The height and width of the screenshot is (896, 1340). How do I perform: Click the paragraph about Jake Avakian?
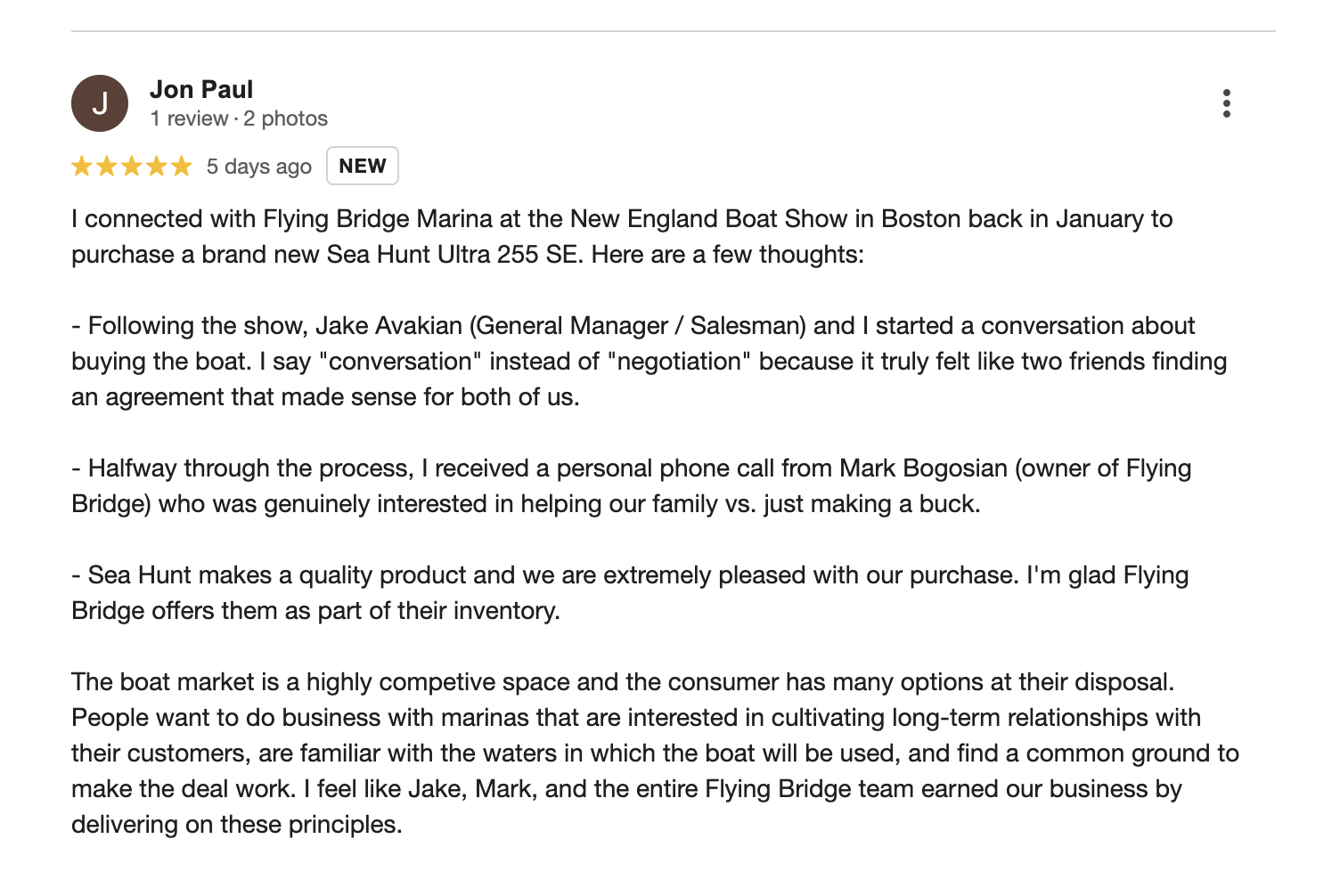coord(650,361)
